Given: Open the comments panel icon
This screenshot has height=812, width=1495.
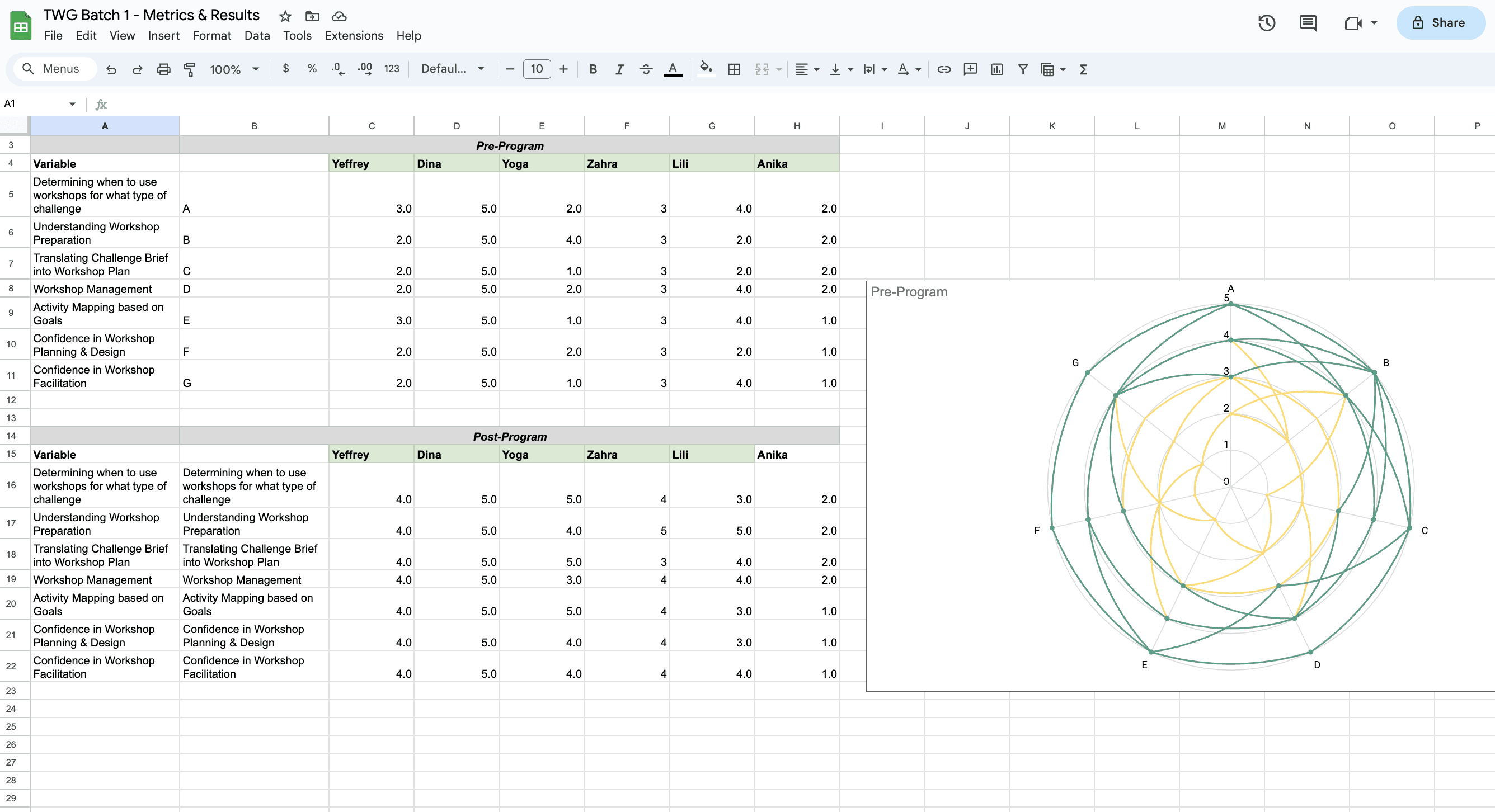Looking at the screenshot, I should 1308,23.
